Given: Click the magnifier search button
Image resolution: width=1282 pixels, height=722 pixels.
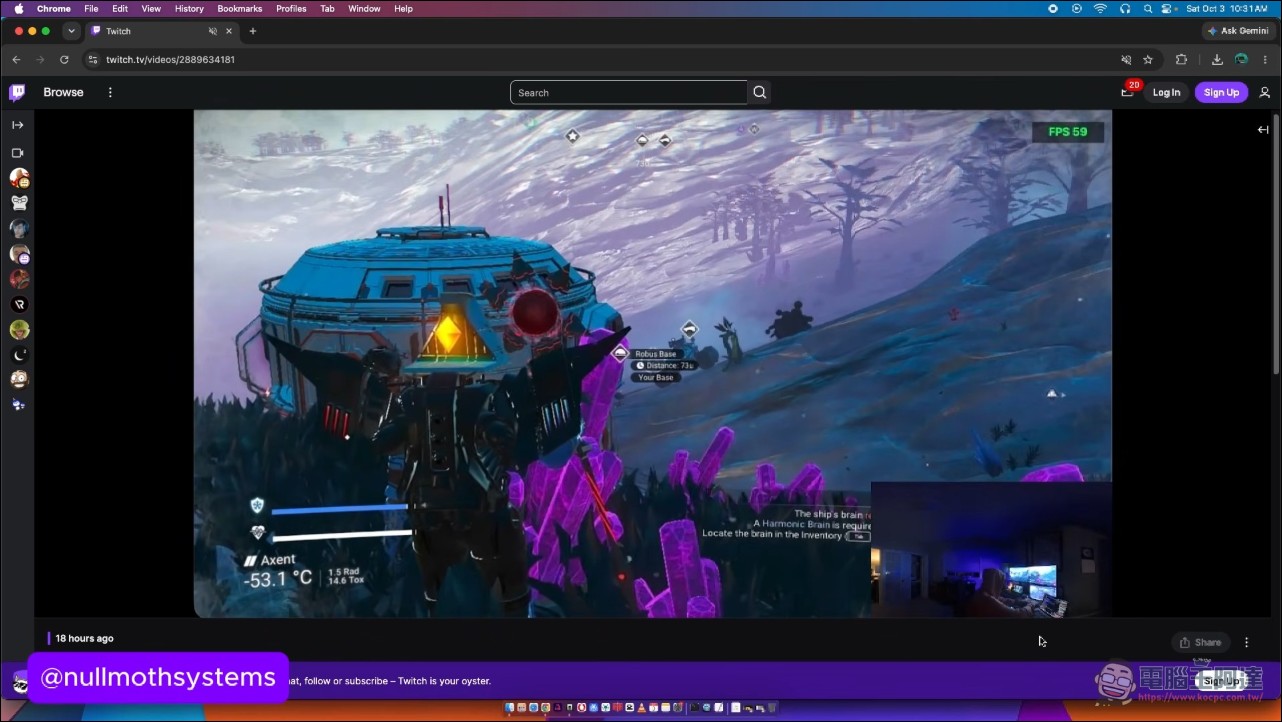Looking at the screenshot, I should point(760,93).
